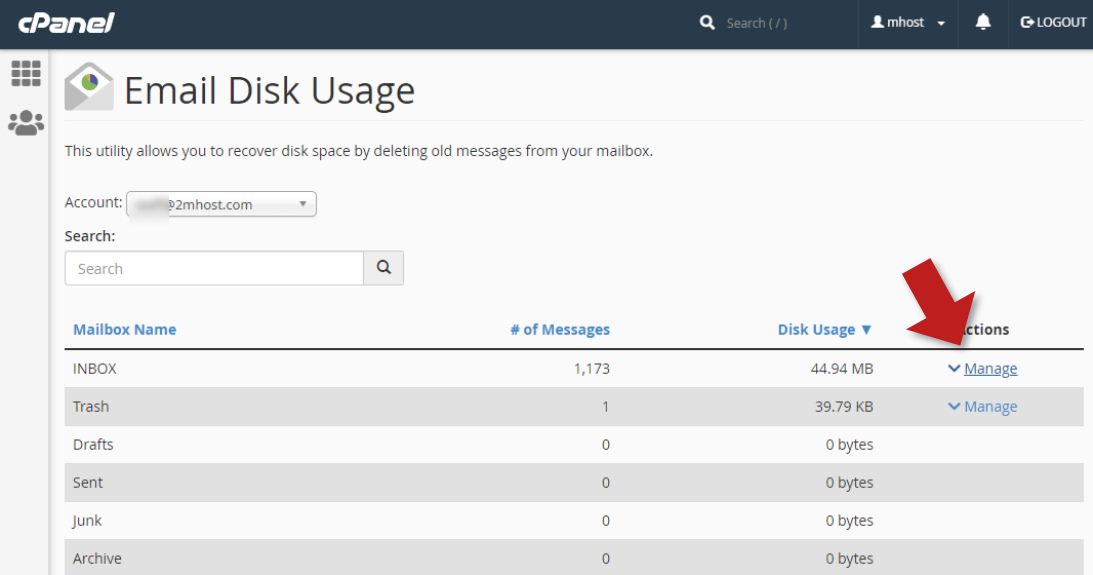Image resolution: width=1093 pixels, height=575 pixels.
Task: Click the notifications bell icon
Action: point(983,22)
